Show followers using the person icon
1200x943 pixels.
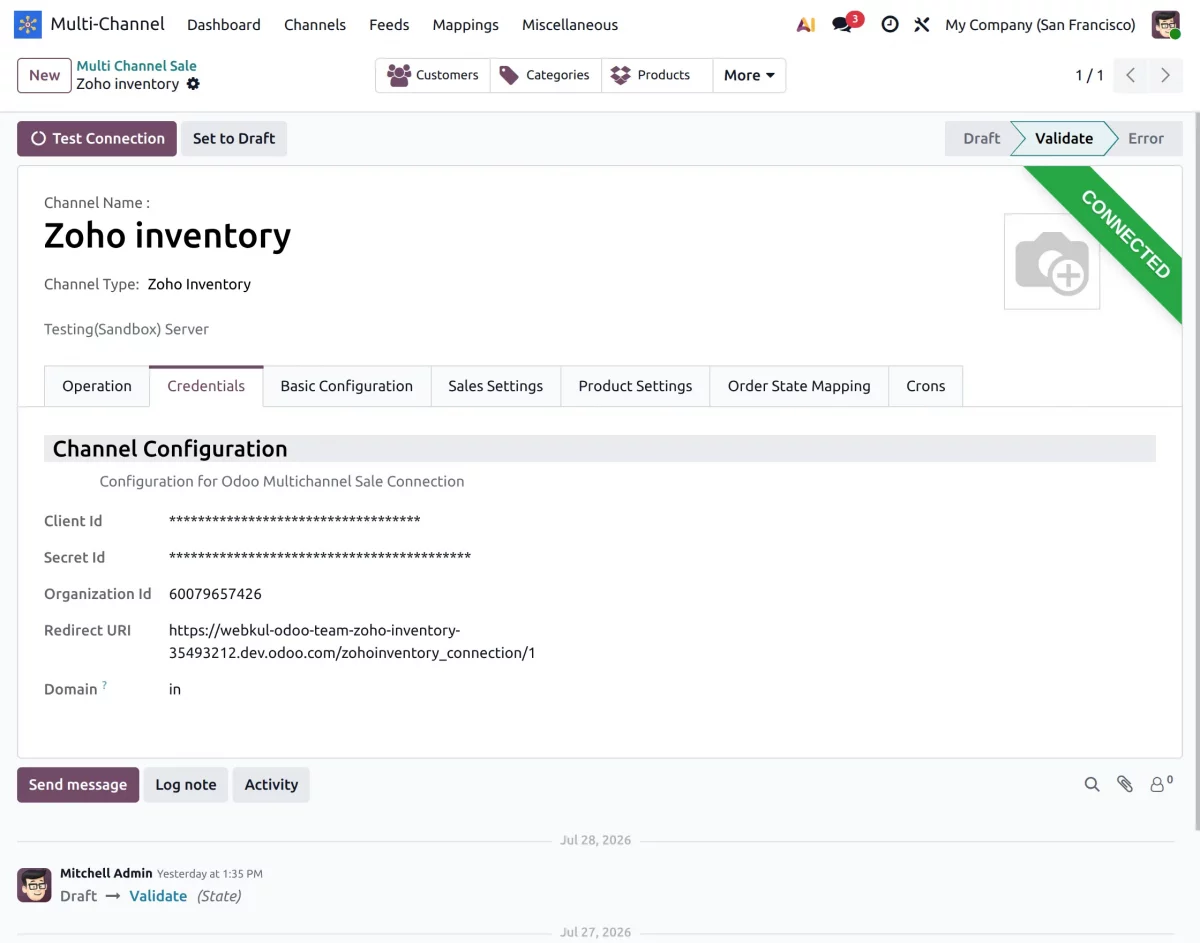[x=1160, y=784]
